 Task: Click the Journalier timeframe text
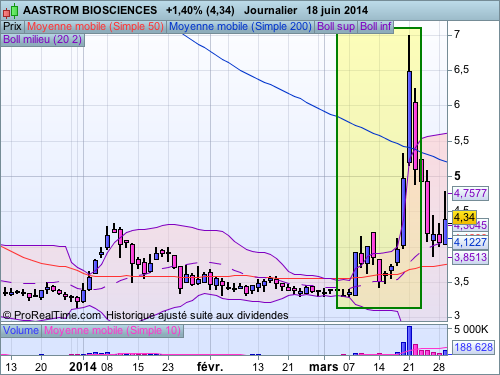click(x=270, y=10)
